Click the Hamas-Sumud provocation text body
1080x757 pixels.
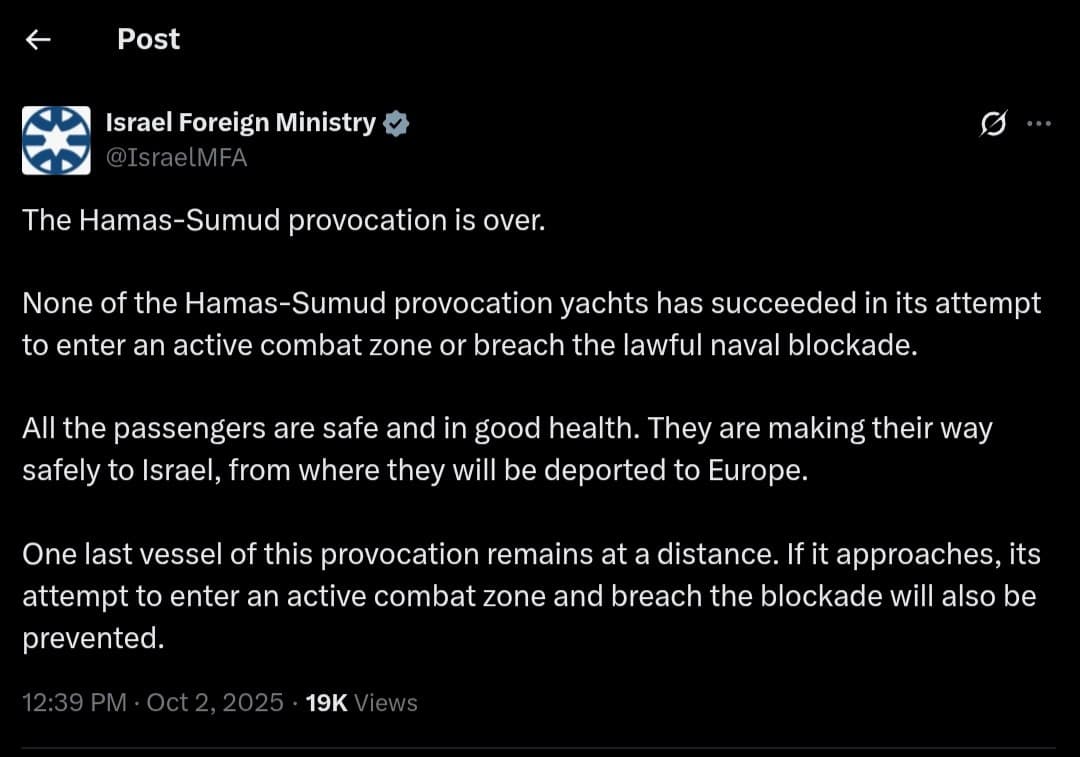(283, 220)
